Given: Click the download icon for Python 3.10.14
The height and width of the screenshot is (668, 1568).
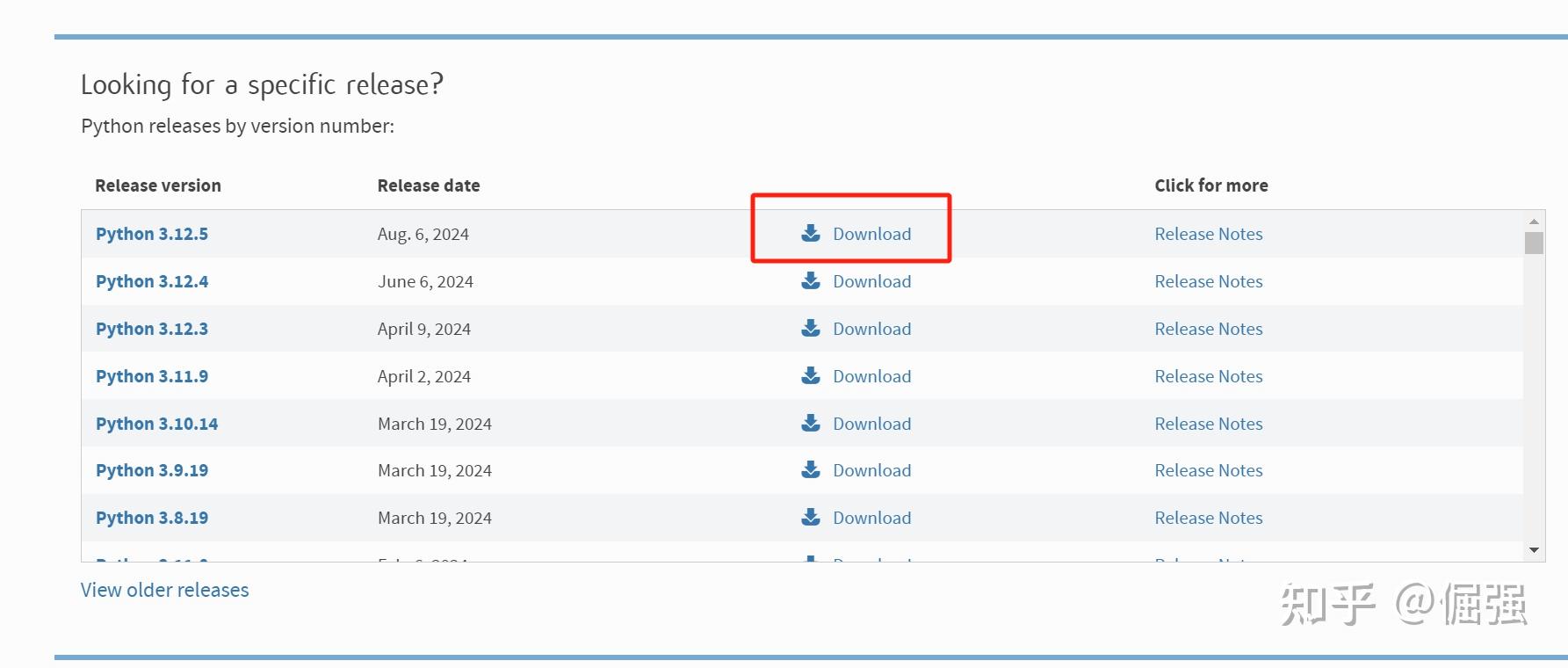Looking at the screenshot, I should coord(811,423).
